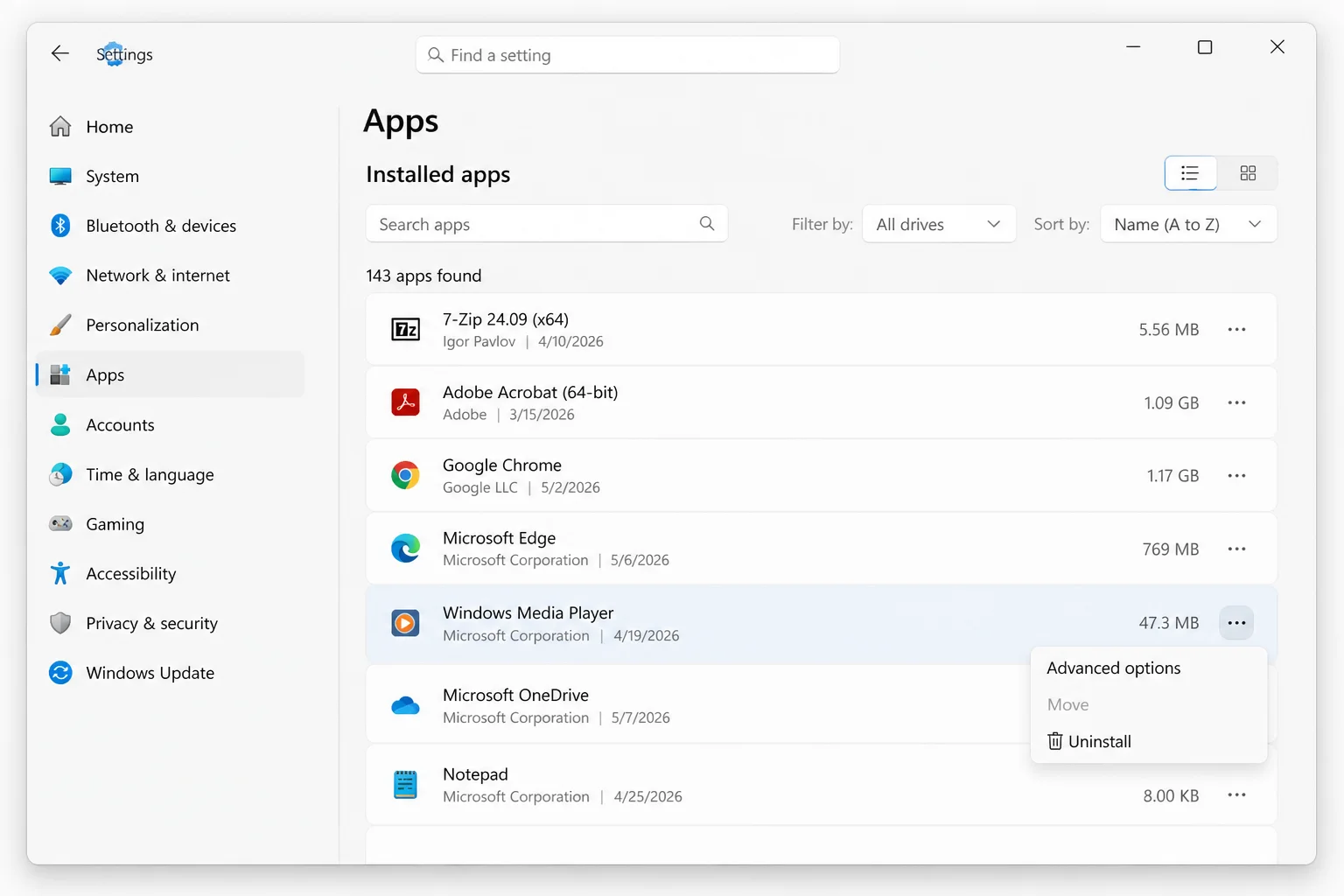Click the 47.3 MB size value
1344x896 pixels.
click(1168, 623)
